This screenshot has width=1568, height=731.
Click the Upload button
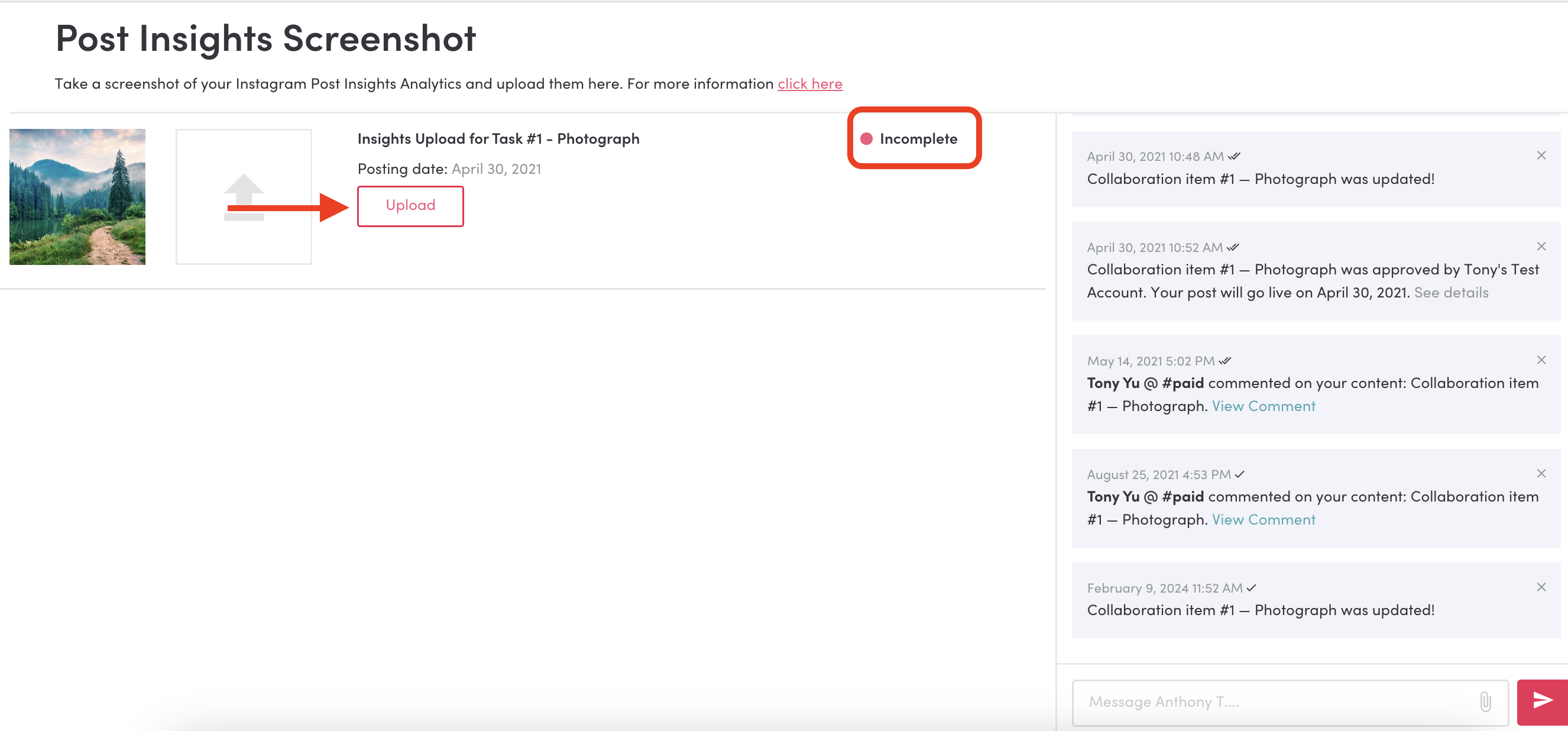pos(410,206)
